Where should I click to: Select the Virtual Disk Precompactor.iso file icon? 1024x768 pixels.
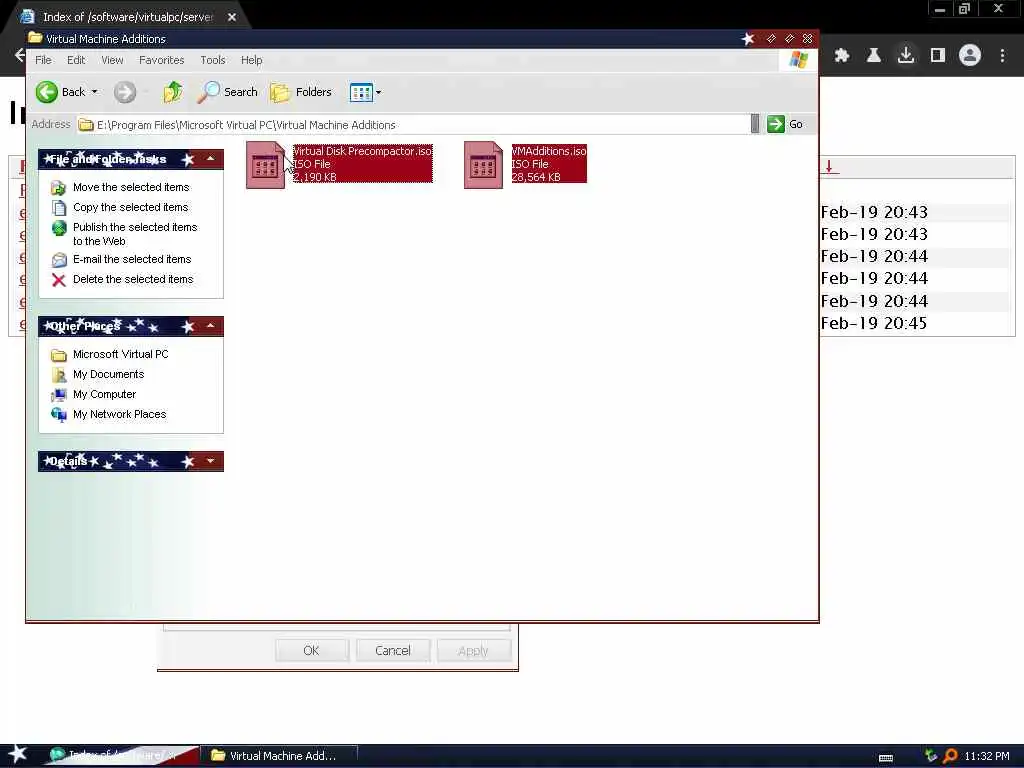pyautogui.click(x=266, y=165)
